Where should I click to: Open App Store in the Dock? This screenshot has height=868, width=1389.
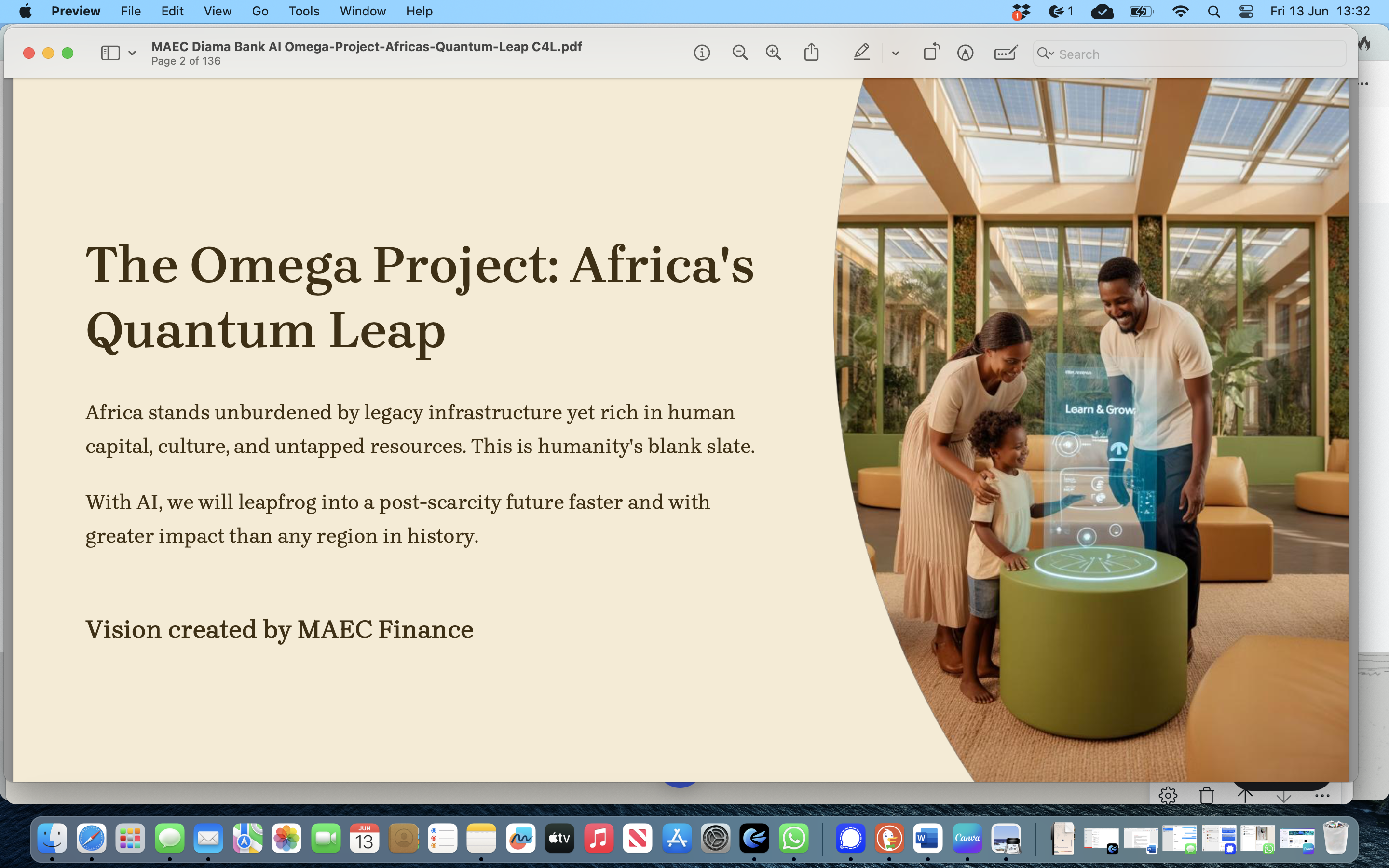coord(676,838)
